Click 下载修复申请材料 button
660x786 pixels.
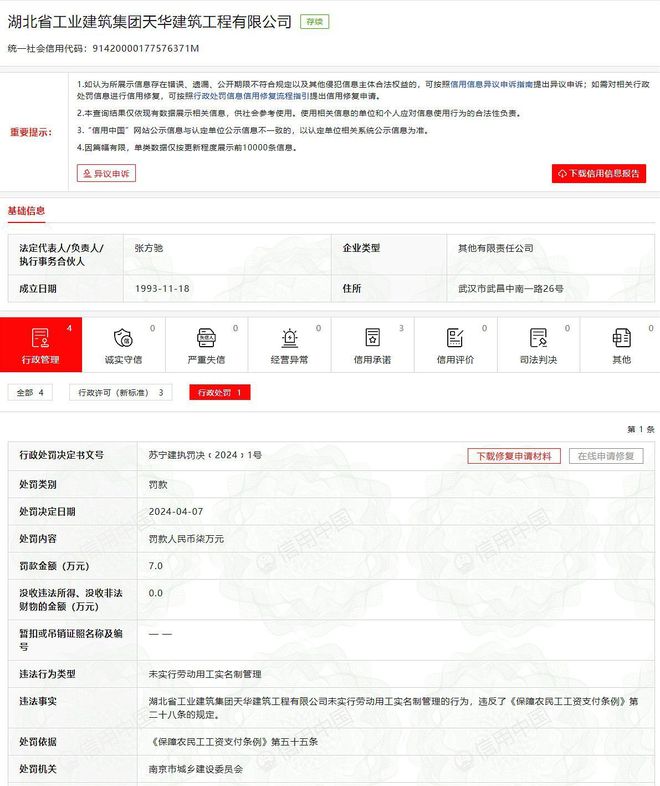click(514, 456)
